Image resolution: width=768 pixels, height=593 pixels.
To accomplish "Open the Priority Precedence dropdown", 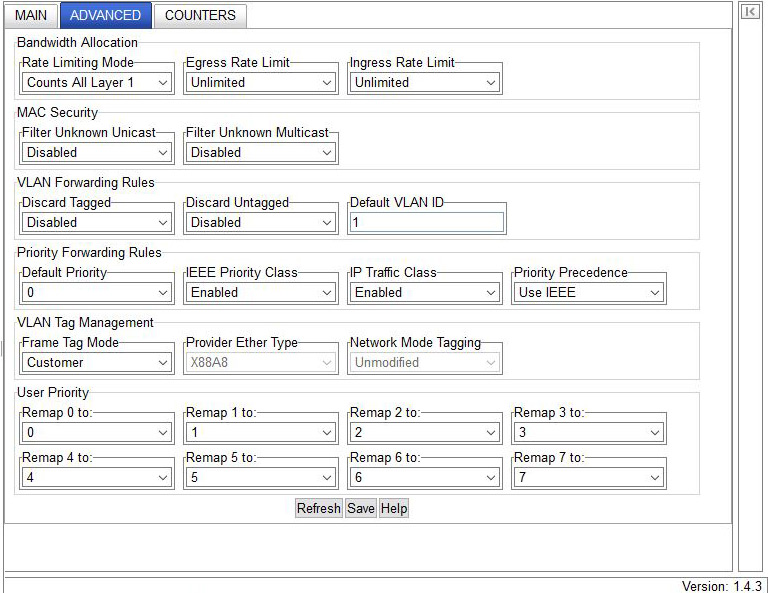I will [589, 293].
